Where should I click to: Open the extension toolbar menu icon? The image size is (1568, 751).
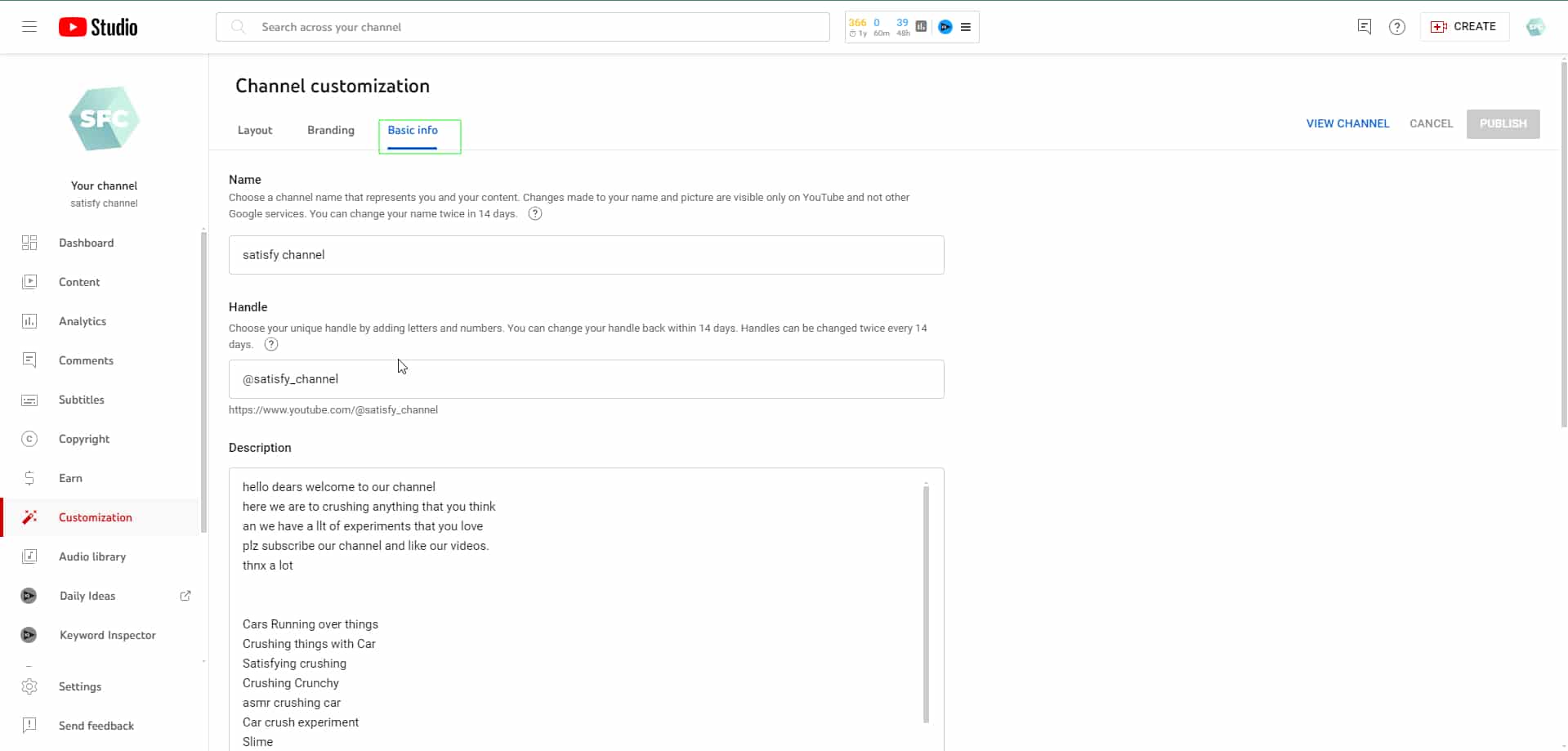[x=966, y=27]
